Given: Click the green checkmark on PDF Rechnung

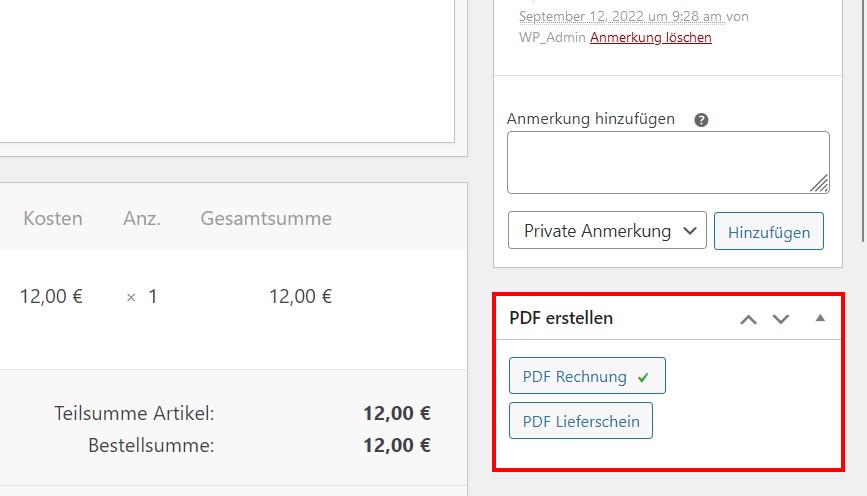Looking at the screenshot, I should tap(643, 378).
